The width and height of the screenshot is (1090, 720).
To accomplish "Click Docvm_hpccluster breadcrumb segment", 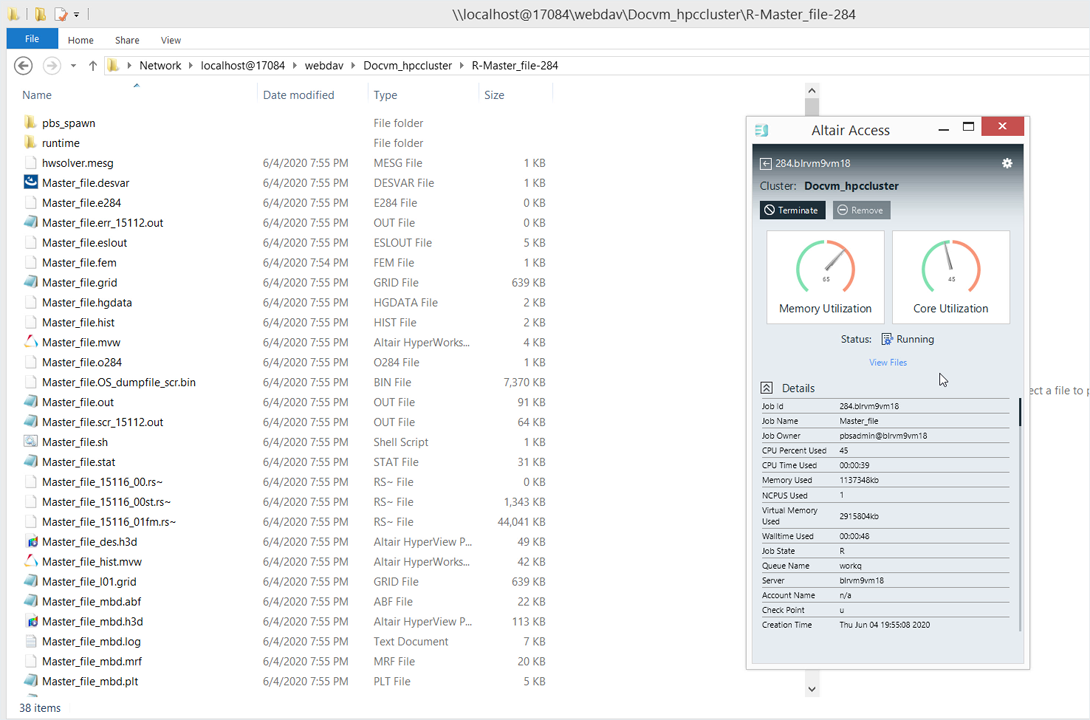I will point(407,65).
